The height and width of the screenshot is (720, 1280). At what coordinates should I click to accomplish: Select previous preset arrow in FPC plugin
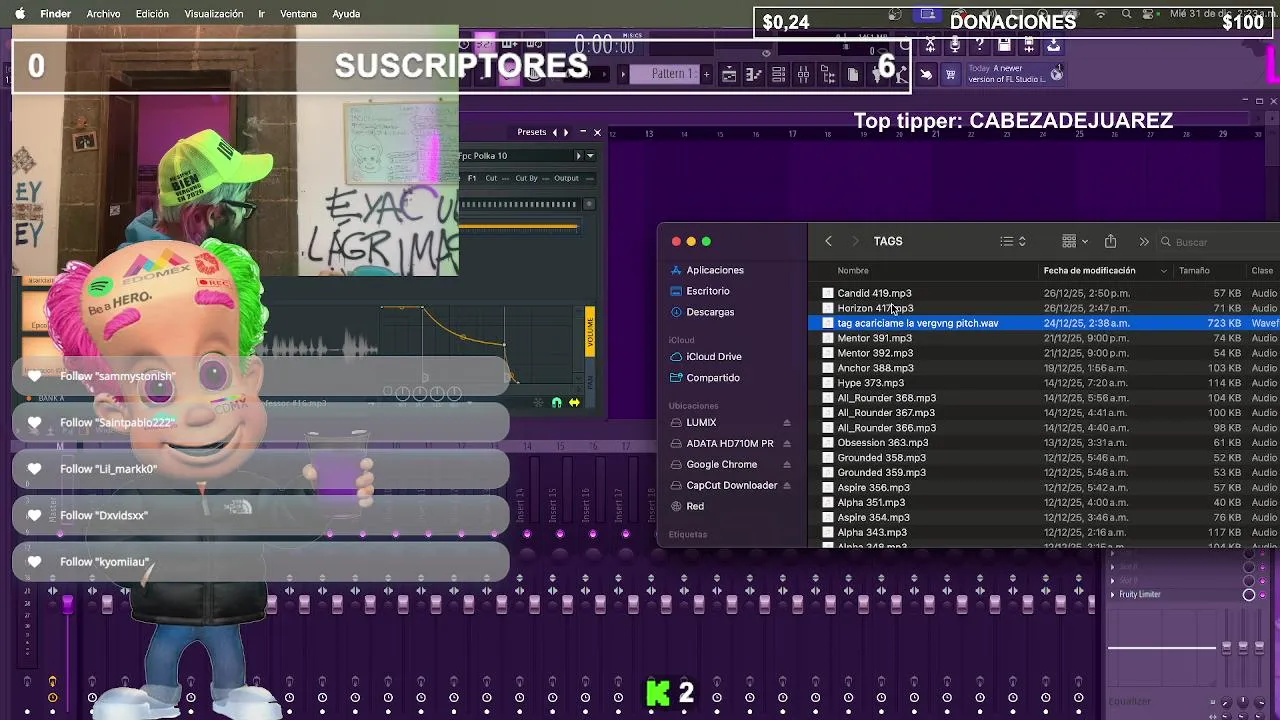[555, 132]
